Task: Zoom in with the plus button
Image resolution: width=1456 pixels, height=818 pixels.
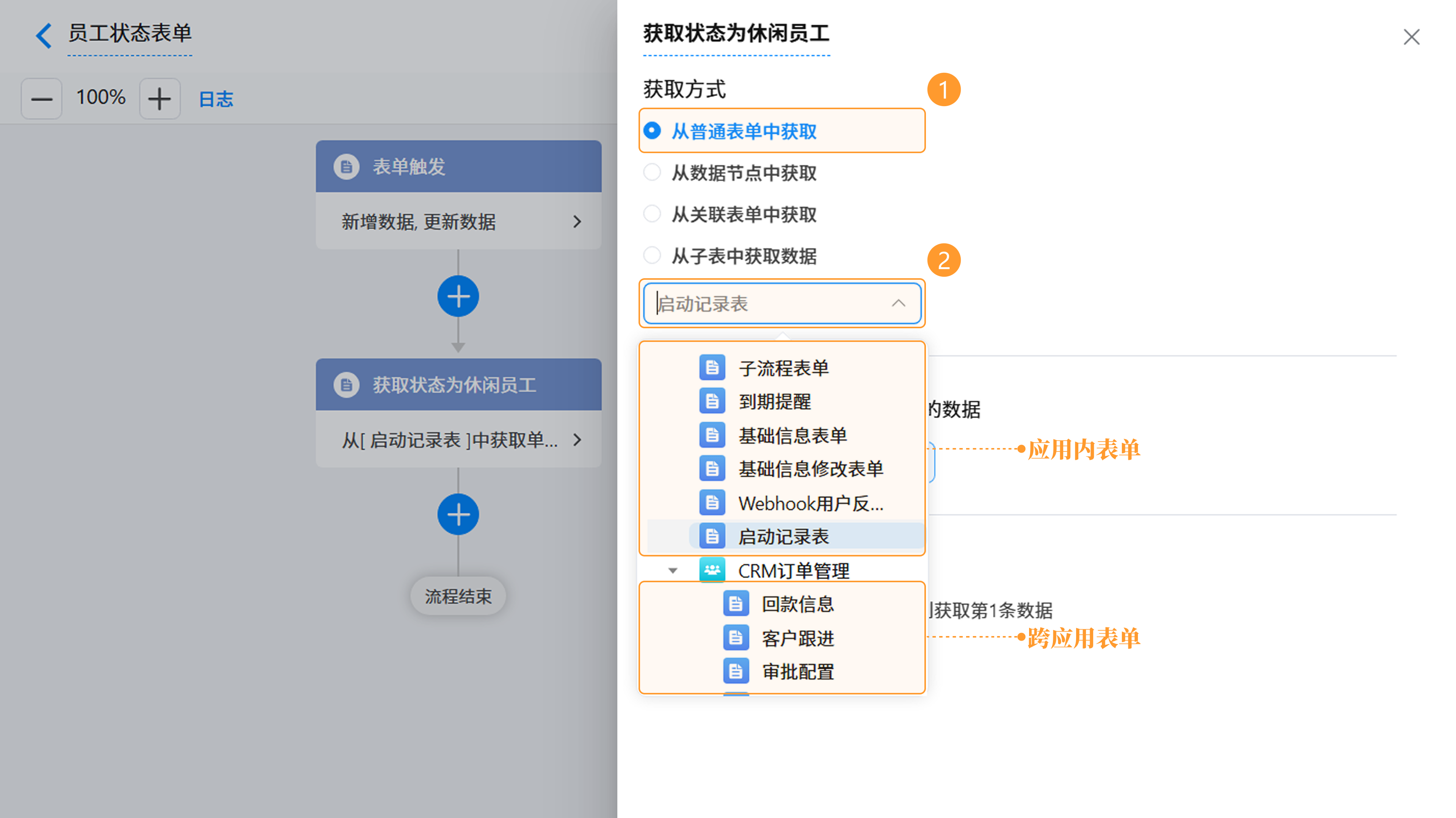Action: [159, 99]
